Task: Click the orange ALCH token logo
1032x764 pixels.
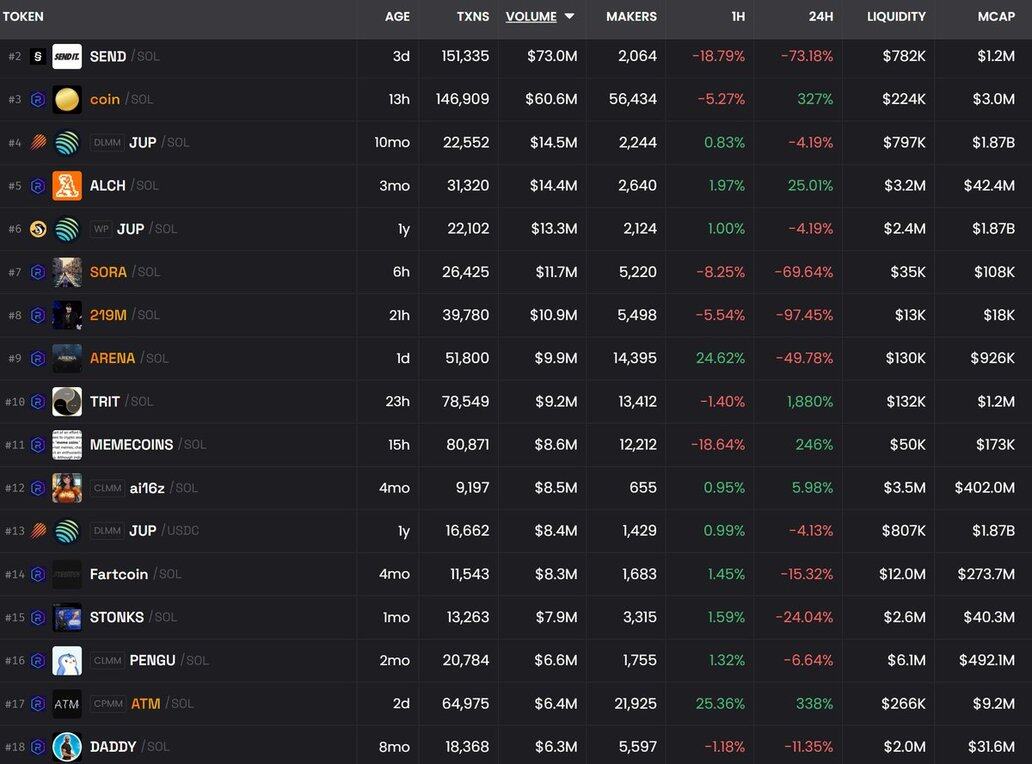Action: [67, 186]
